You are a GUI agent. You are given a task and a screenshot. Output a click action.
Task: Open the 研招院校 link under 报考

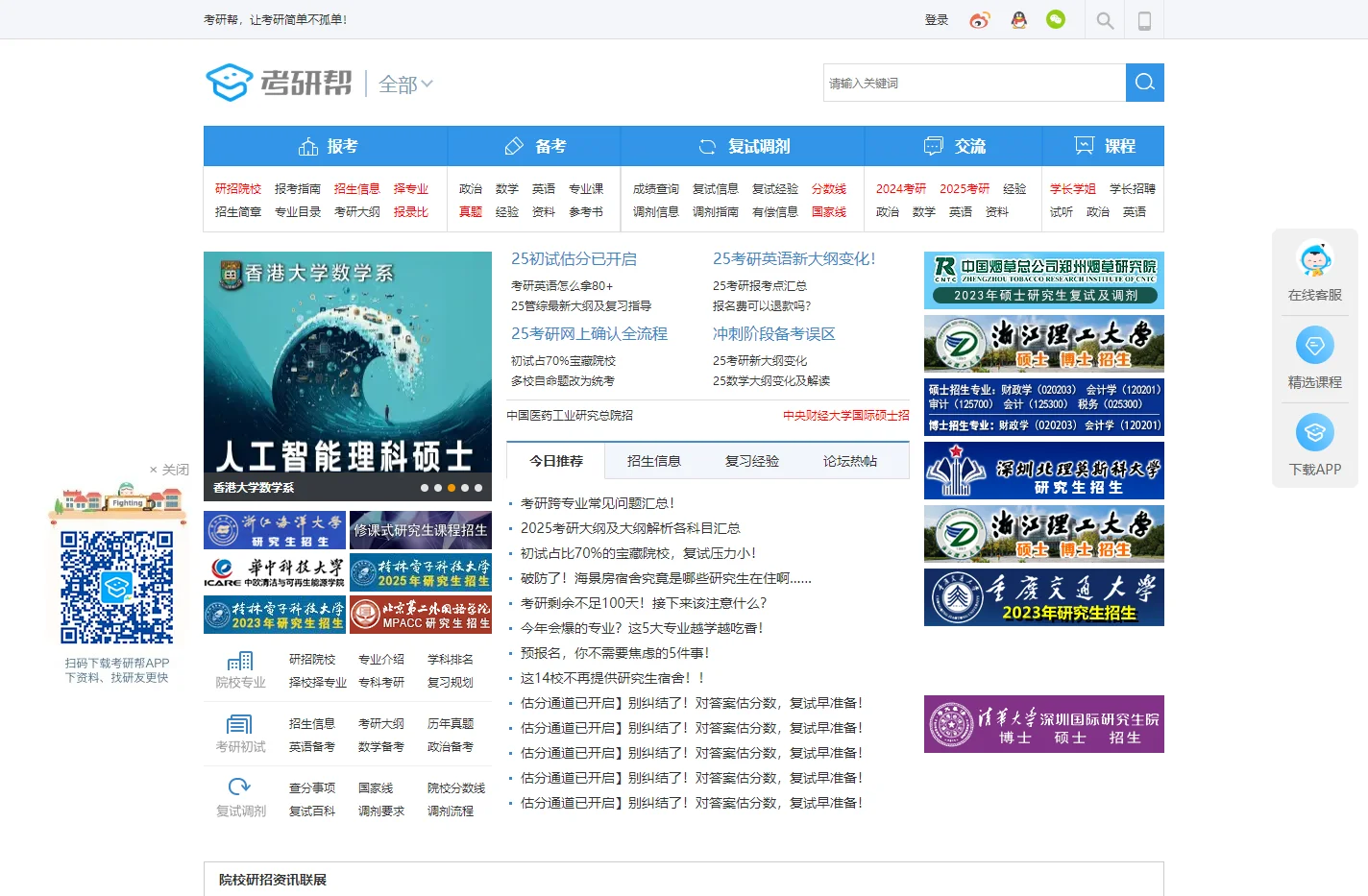(x=238, y=189)
